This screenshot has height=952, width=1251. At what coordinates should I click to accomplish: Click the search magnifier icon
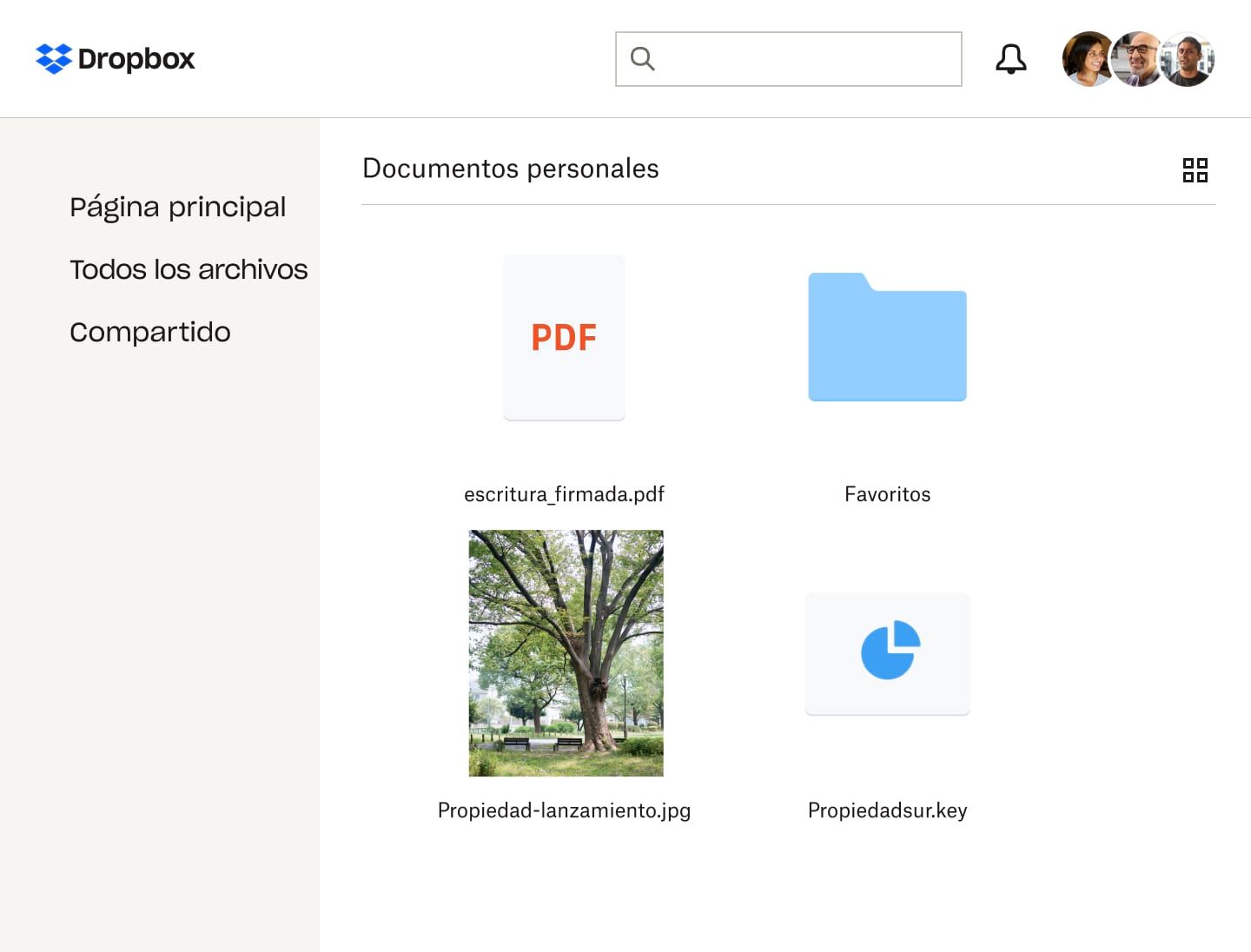(x=642, y=58)
